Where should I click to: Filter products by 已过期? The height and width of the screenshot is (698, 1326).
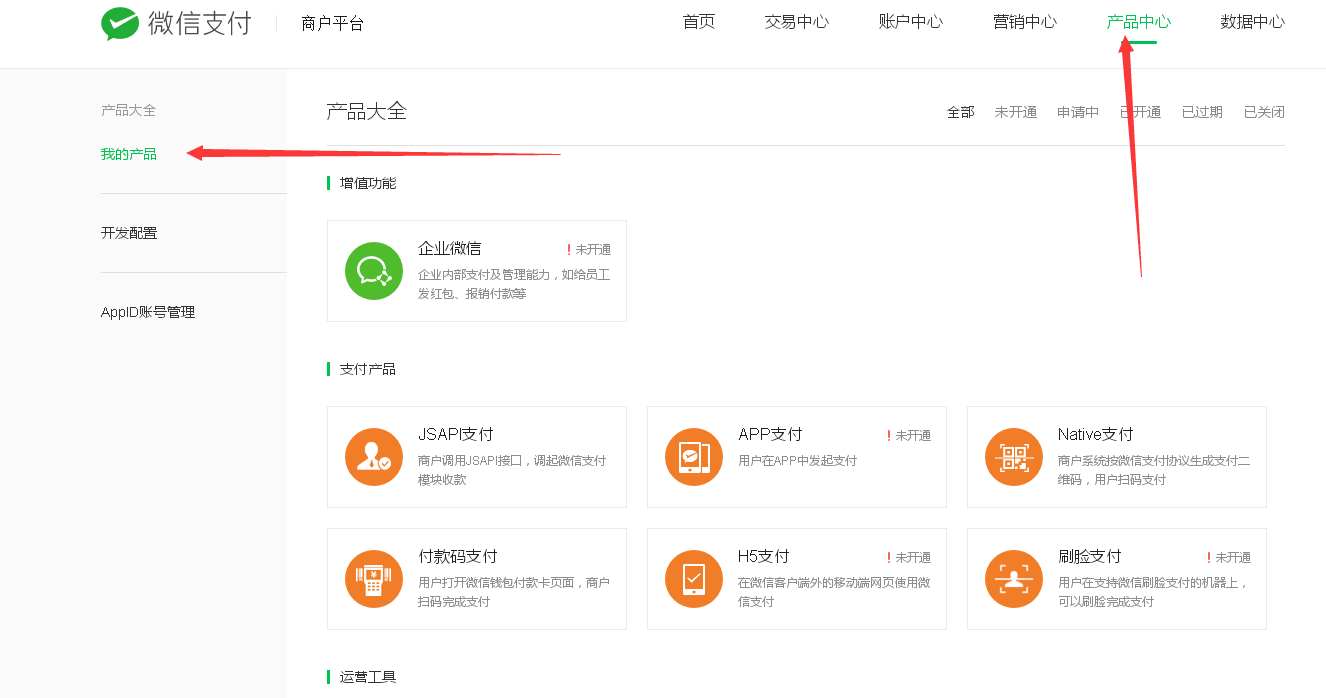[1202, 112]
